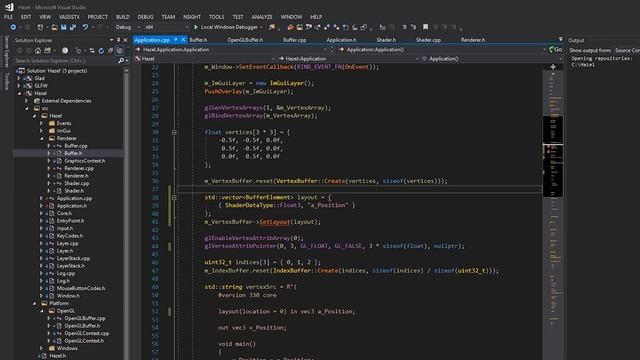Click the Find in Files toolbar icon
This screenshot has width=640, height=360.
pos(271,27)
